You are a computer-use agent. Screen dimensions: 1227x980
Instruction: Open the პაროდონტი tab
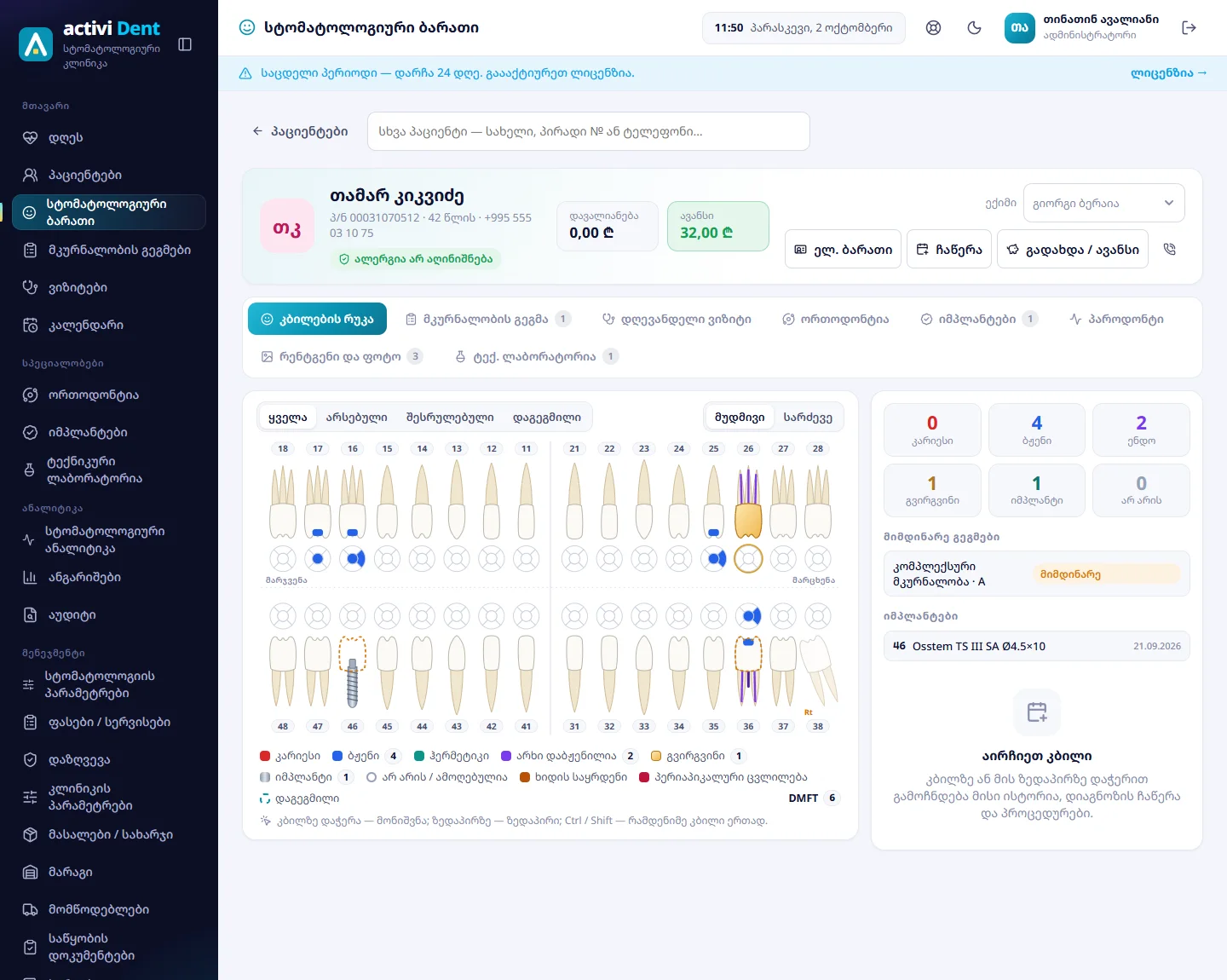[1116, 319]
